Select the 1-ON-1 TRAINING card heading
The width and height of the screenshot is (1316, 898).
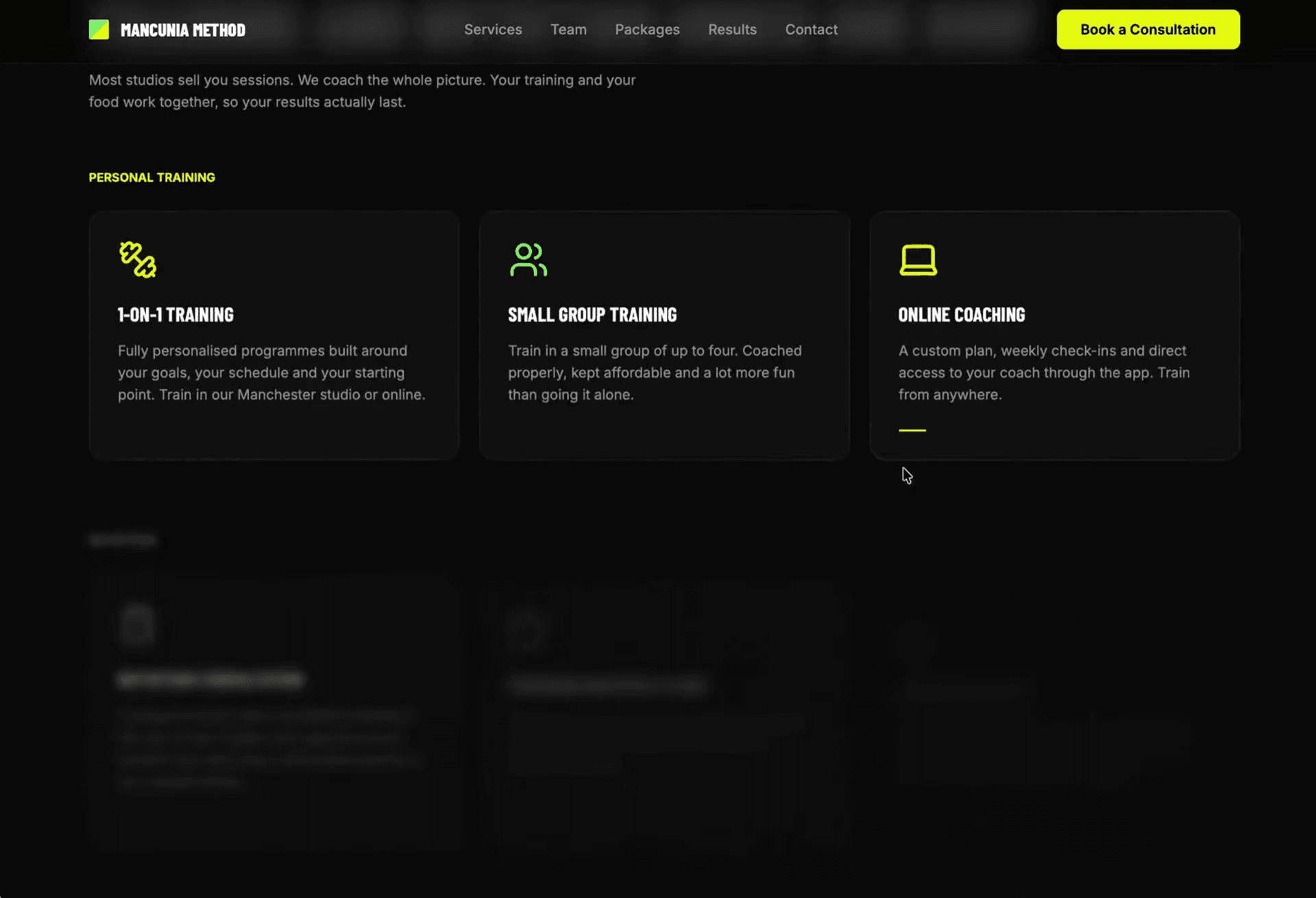pos(175,315)
